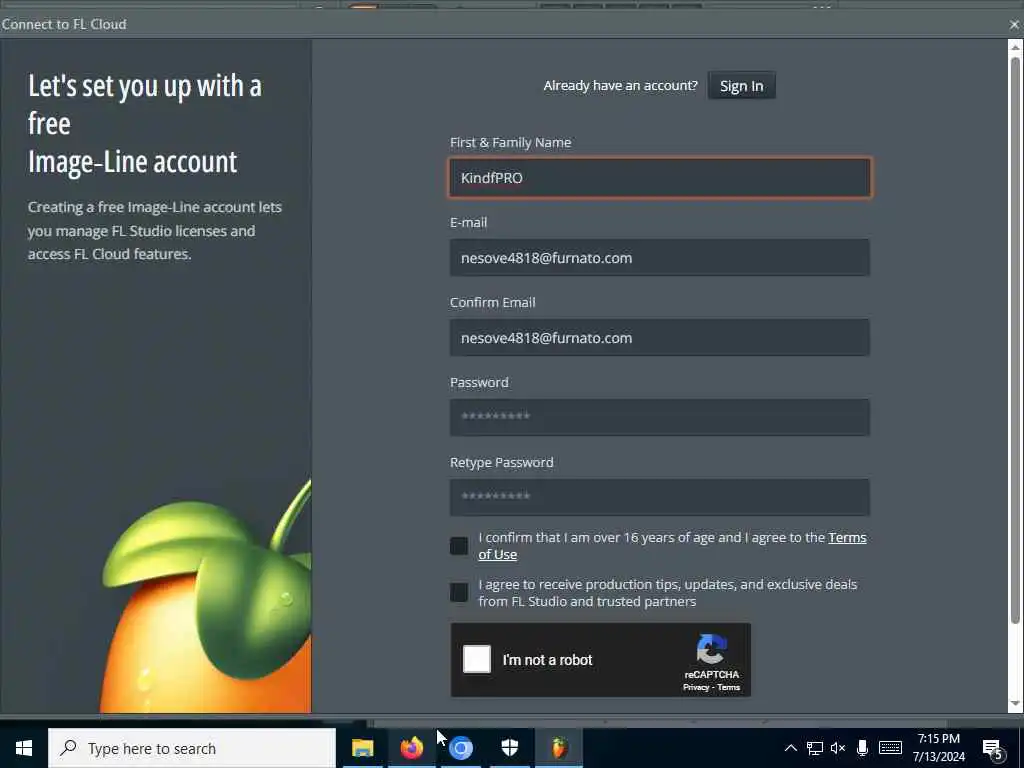Click the Password input field

pos(660,417)
